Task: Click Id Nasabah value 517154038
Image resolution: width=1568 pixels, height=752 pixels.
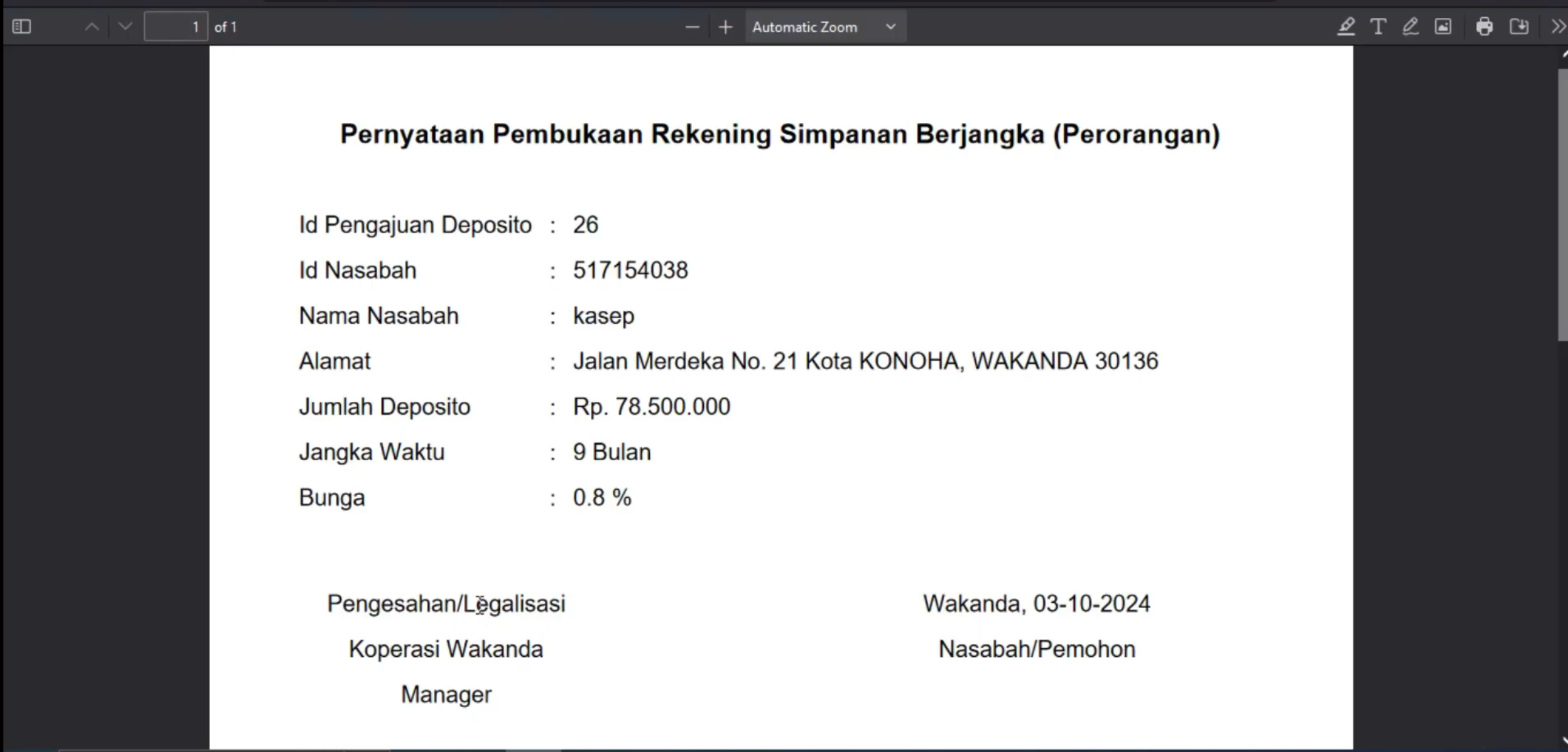Action: (x=630, y=270)
